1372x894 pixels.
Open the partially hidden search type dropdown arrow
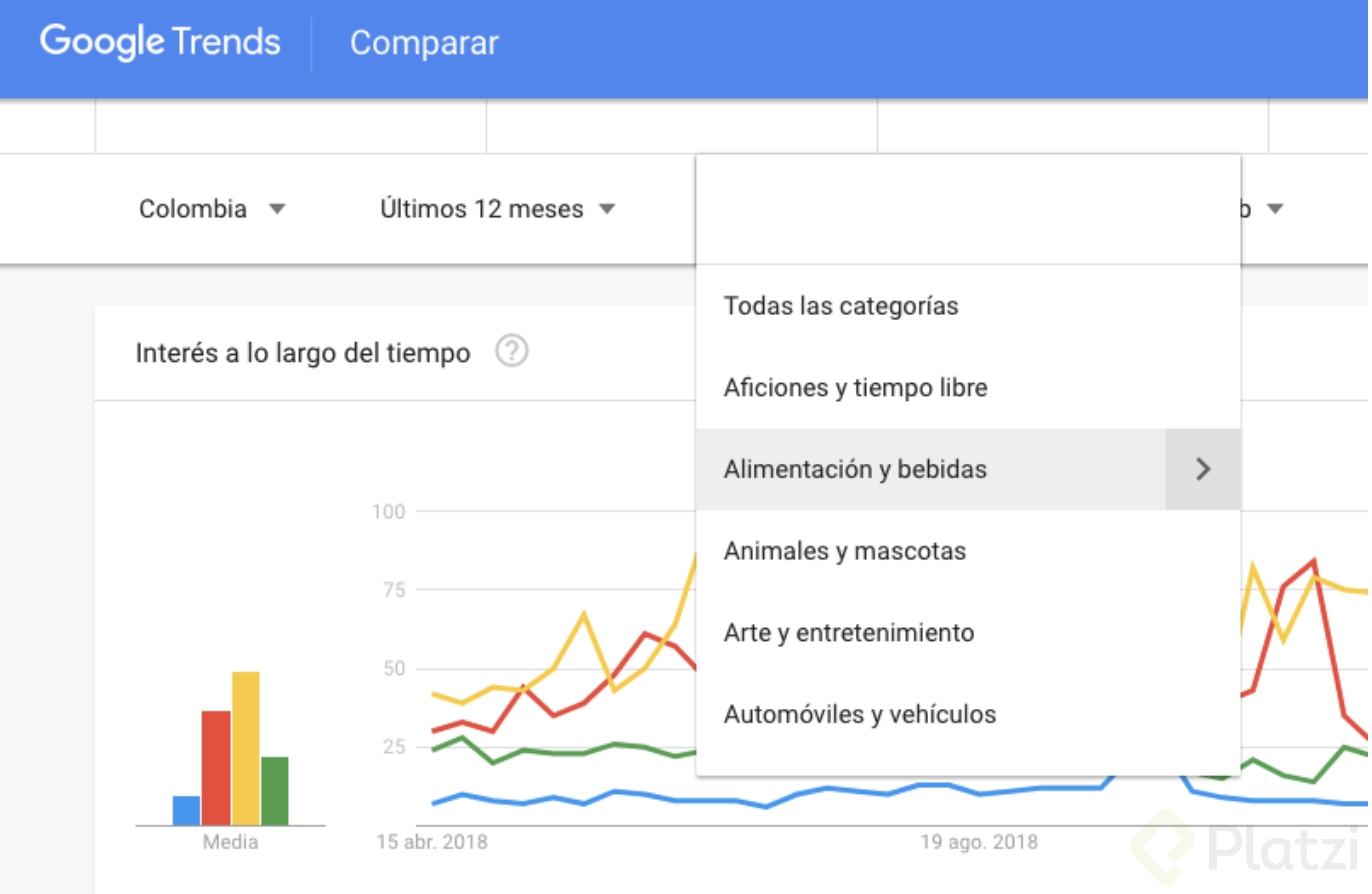click(x=1274, y=209)
